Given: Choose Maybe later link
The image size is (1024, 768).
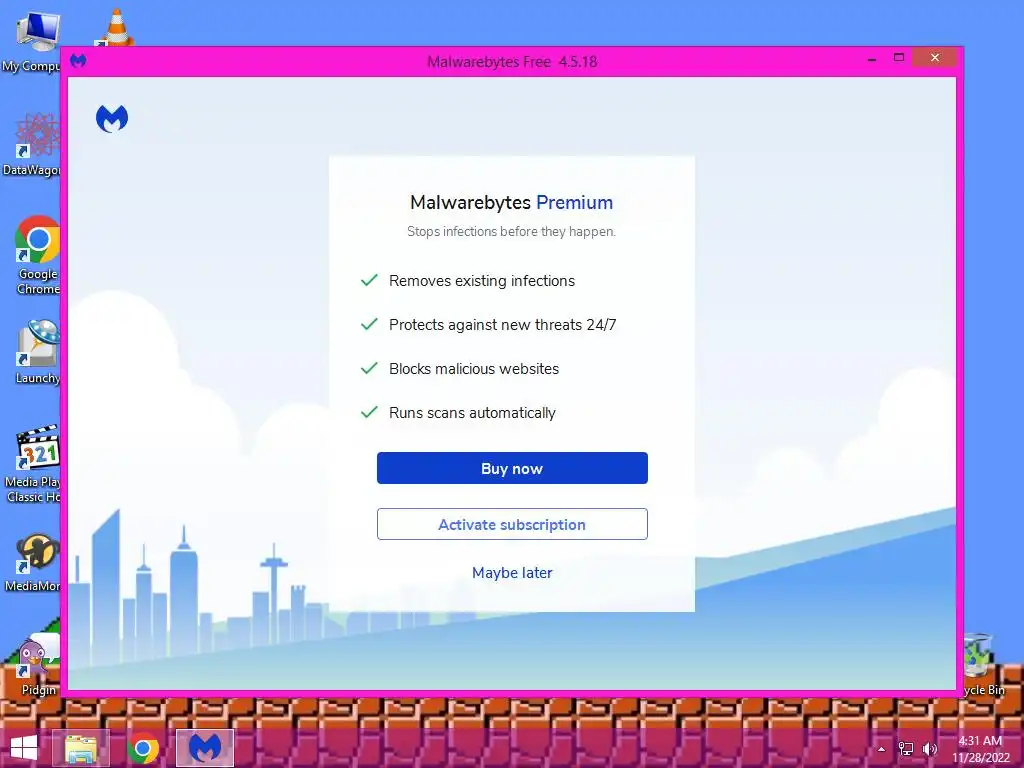Looking at the screenshot, I should point(512,573).
